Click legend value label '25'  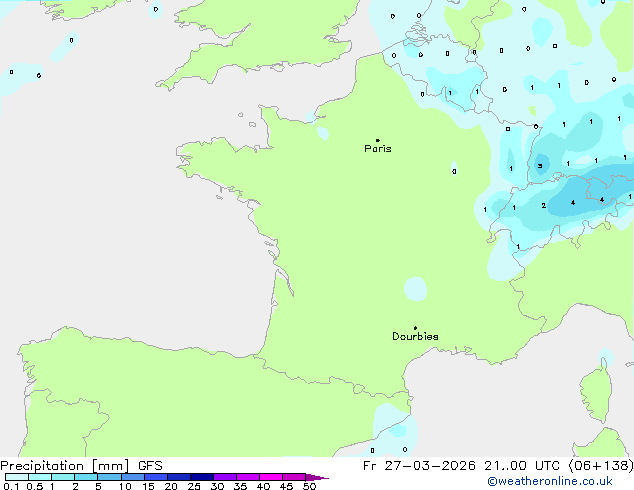(x=194, y=486)
